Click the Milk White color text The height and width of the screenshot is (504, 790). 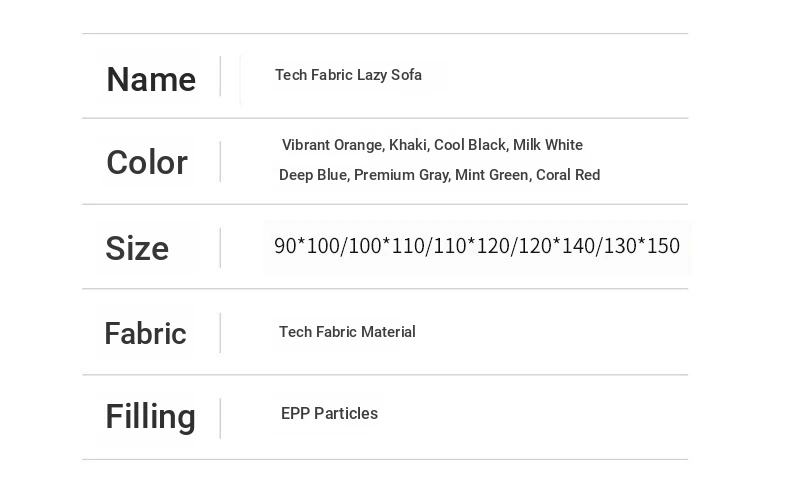click(x=548, y=145)
